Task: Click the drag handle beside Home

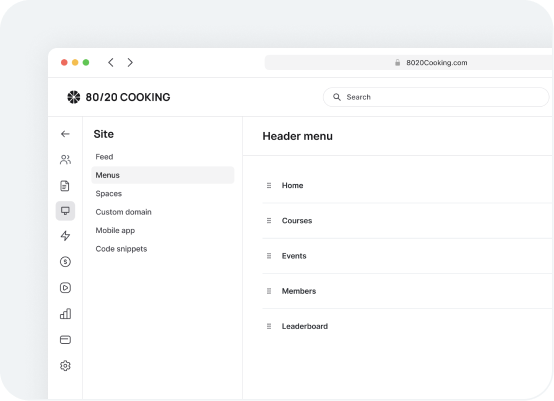Action: point(269,185)
